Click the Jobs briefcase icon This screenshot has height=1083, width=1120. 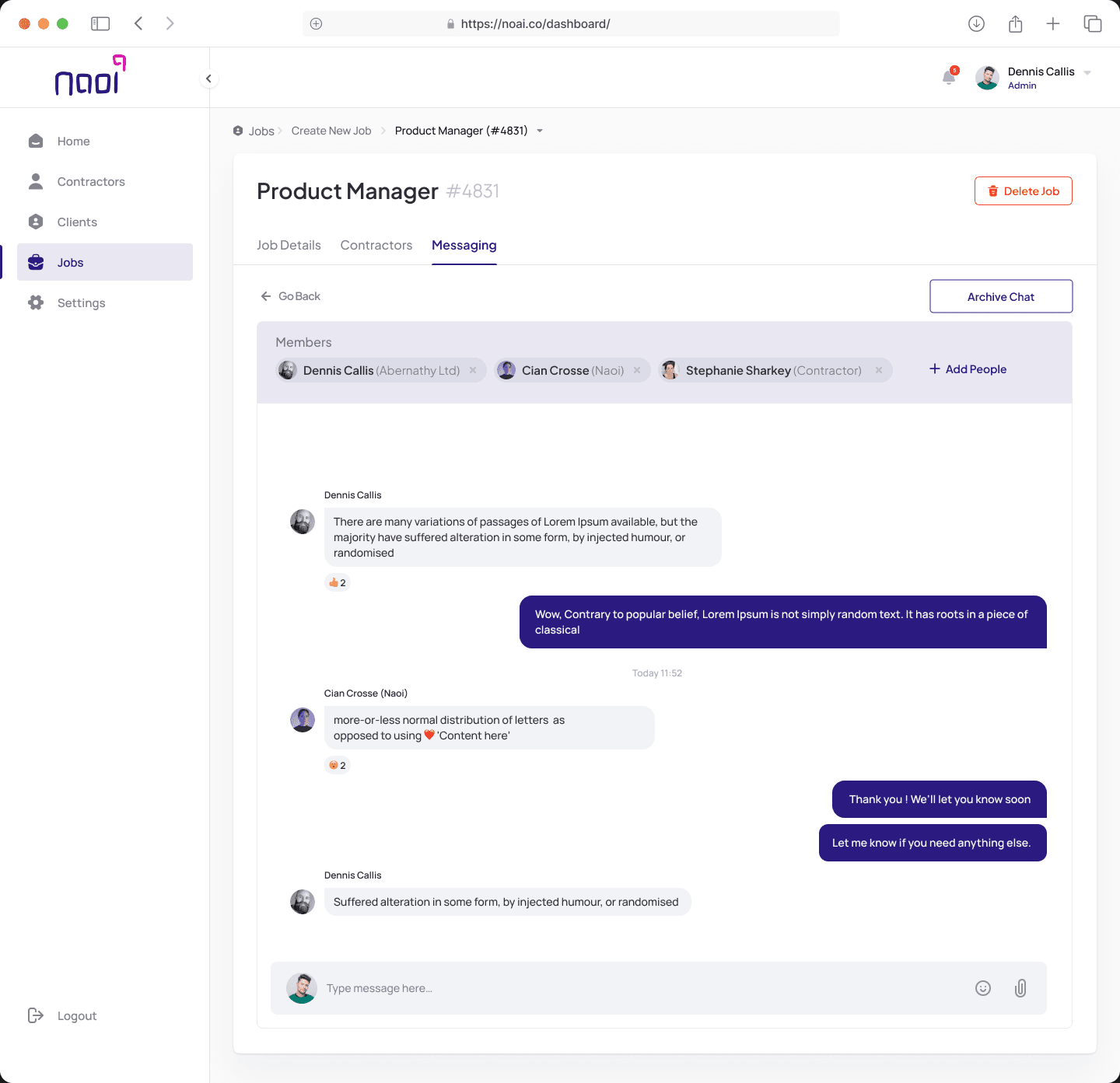pyautogui.click(x=36, y=262)
